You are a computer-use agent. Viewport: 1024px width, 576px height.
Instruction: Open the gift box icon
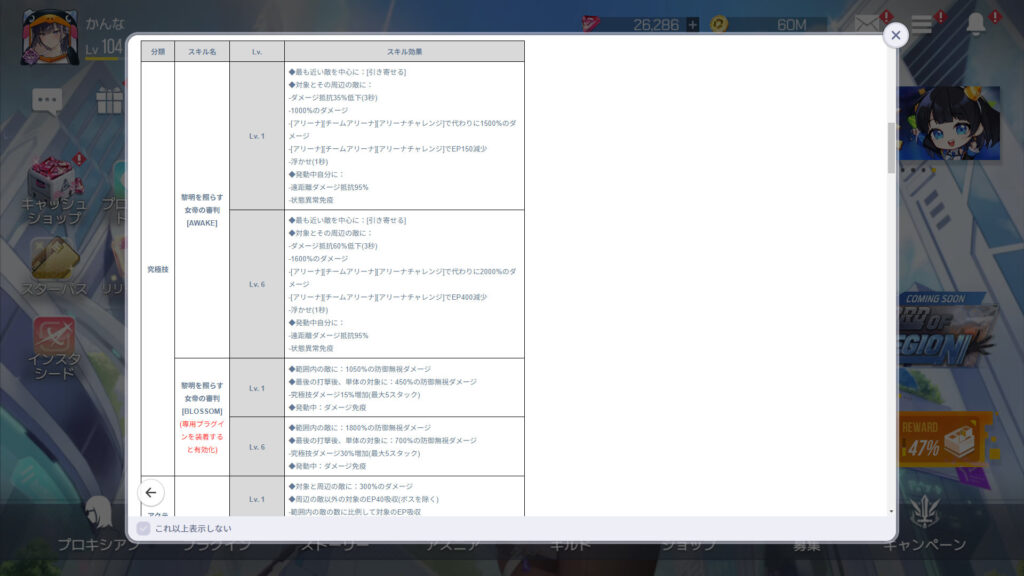pyautogui.click(x=108, y=99)
